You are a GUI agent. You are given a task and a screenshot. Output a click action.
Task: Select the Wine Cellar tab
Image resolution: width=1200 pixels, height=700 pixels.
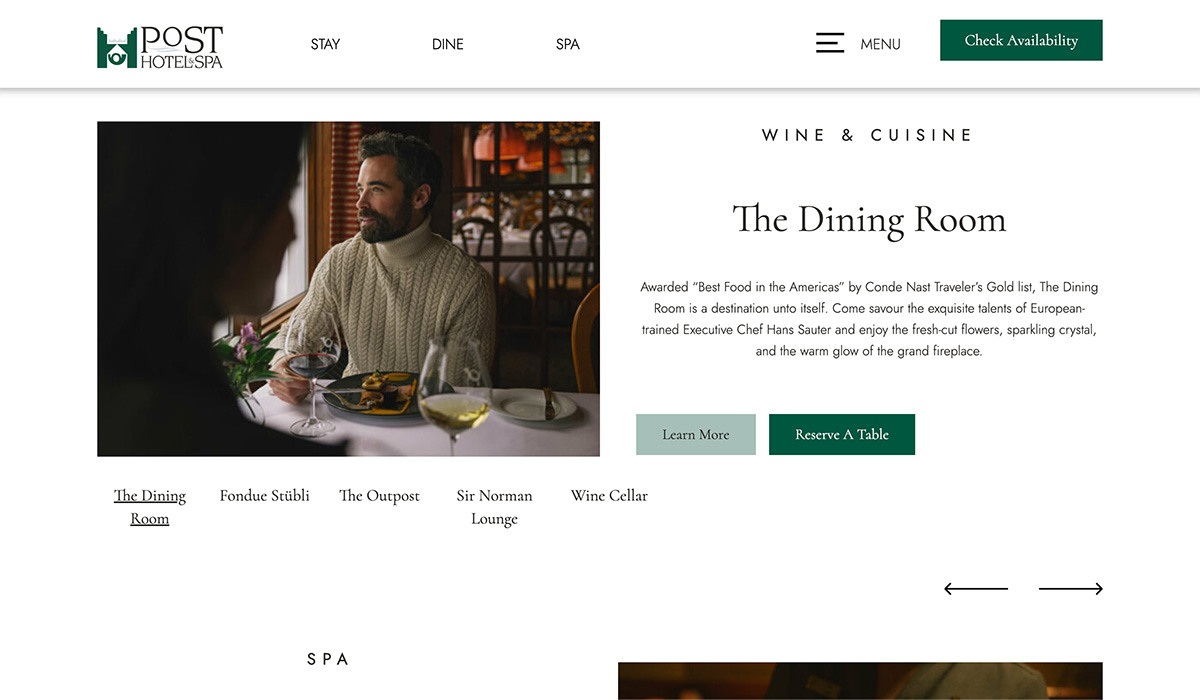[x=609, y=496]
